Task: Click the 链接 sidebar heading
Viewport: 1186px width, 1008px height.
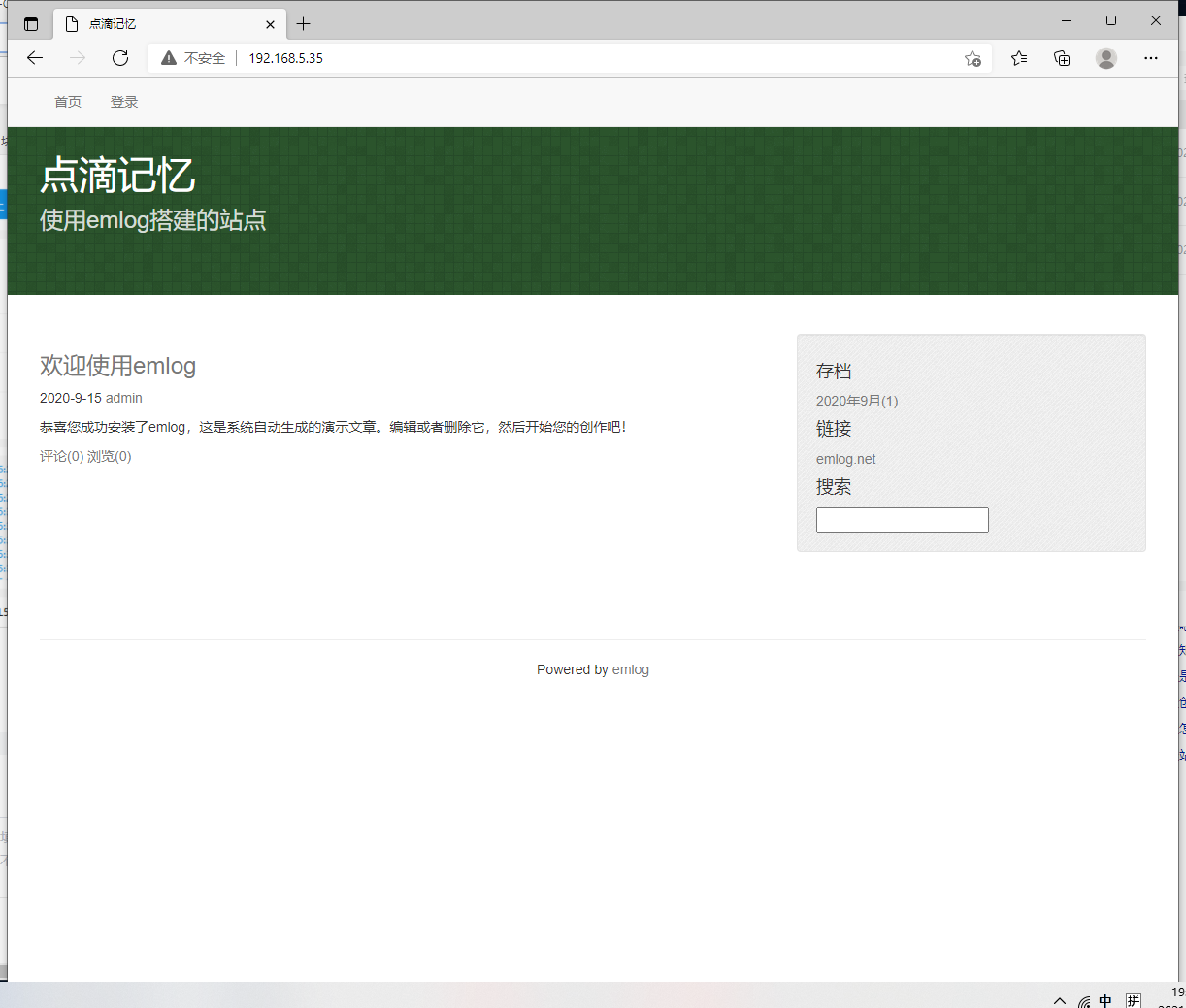Action: click(834, 429)
